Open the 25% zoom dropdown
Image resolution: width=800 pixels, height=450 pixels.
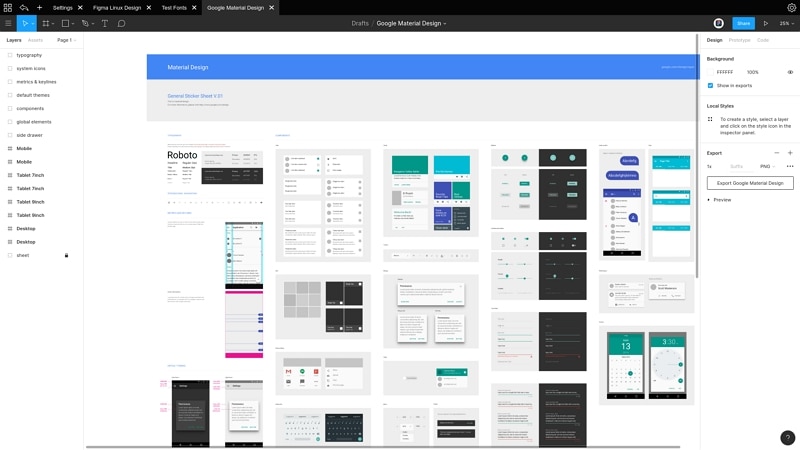[x=786, y=23]
